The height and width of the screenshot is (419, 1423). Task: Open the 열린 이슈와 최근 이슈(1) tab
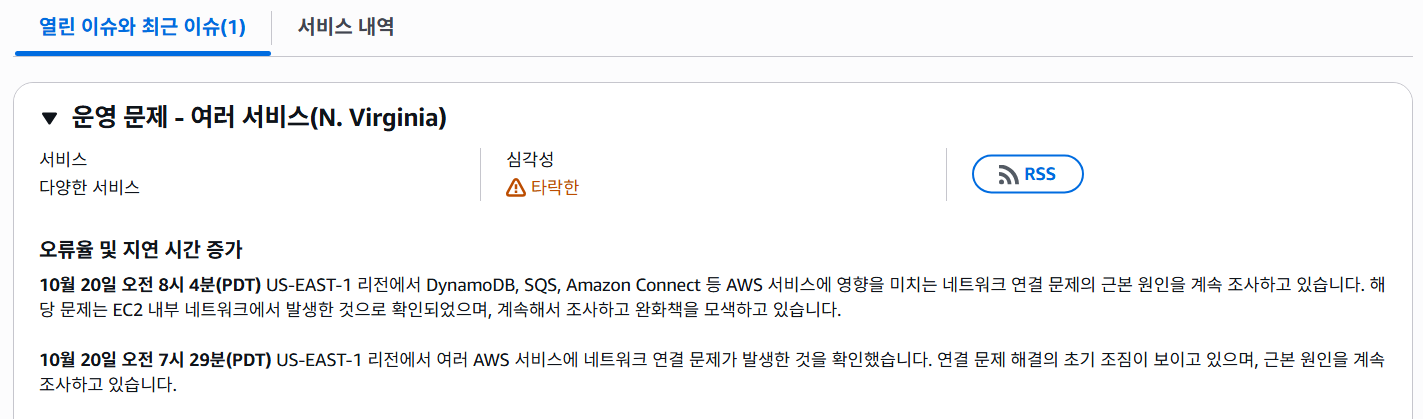142,27
